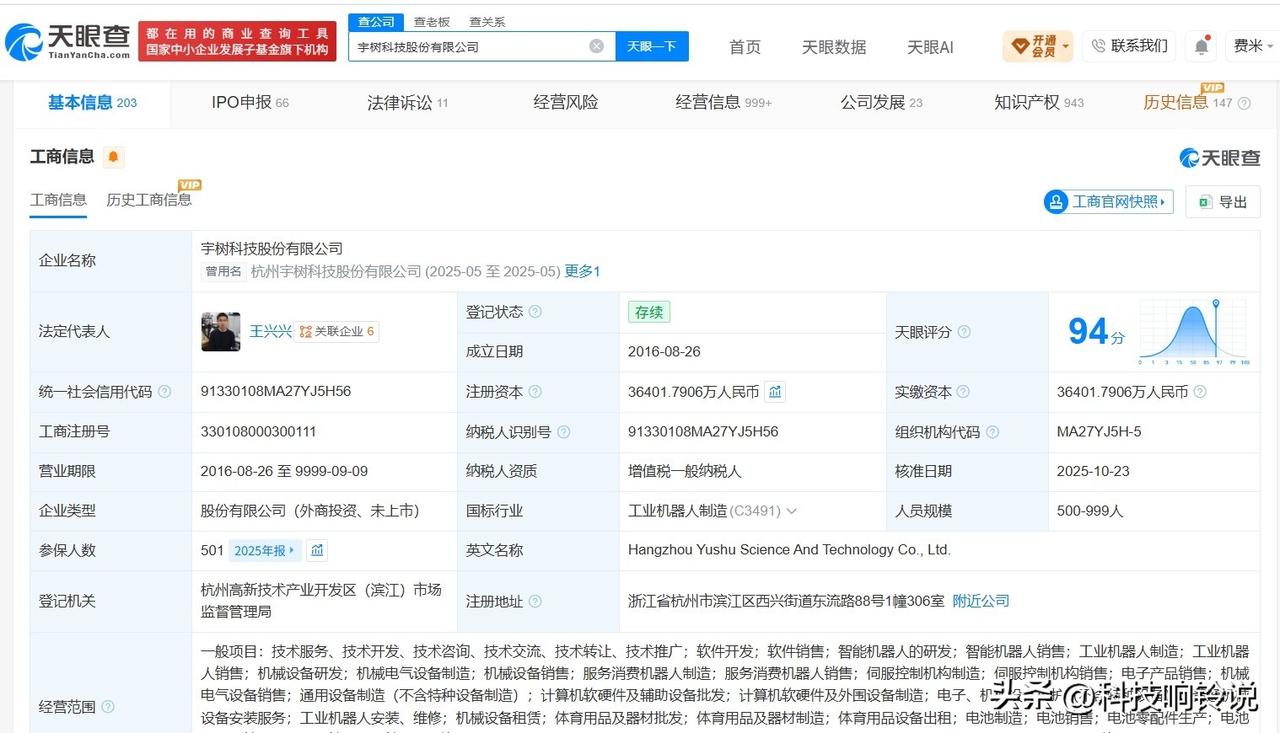Click the help icon beside 经营范围

[x=108, y=707]
